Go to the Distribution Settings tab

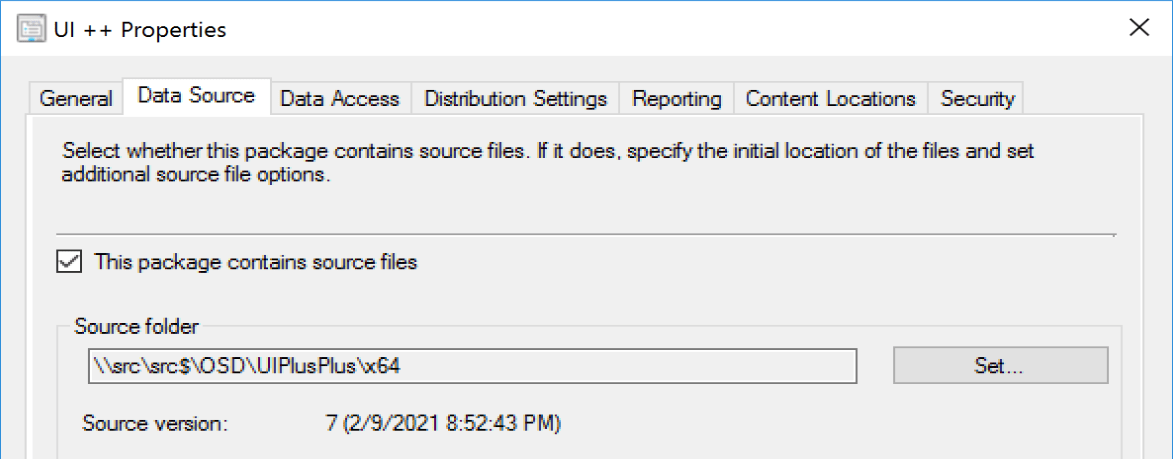[x=515, y=99]
